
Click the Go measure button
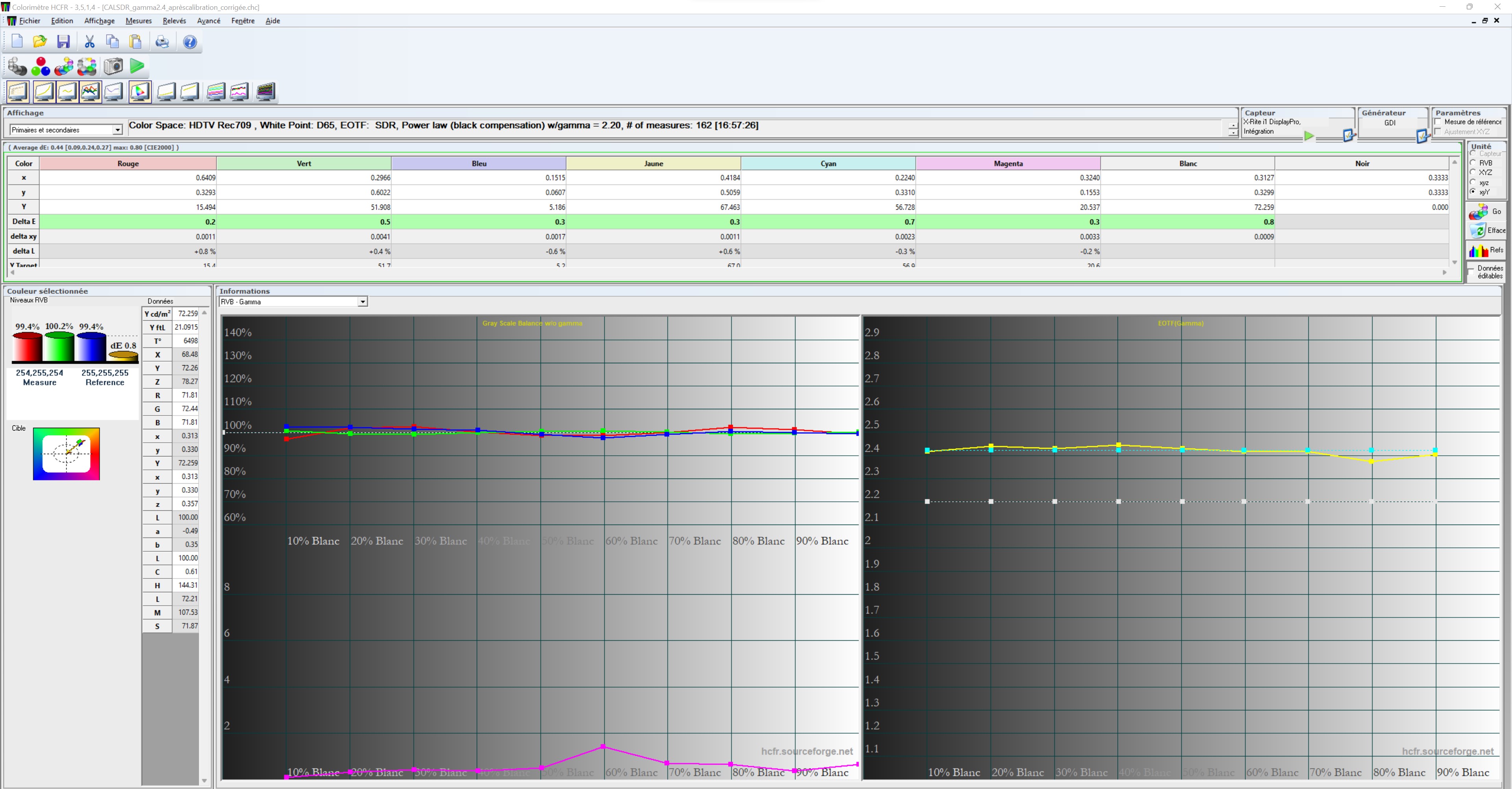pyautogui.click(x=1486, y=212)
